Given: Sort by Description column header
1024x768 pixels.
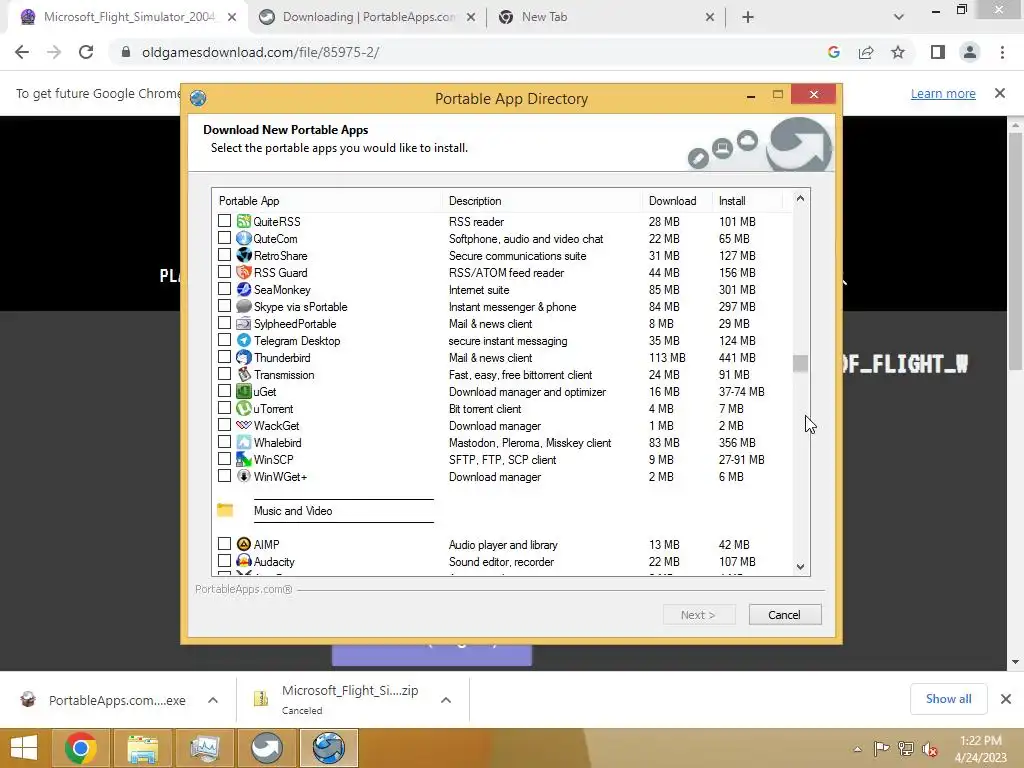Looking at the screenshot, I should point(542,200).
